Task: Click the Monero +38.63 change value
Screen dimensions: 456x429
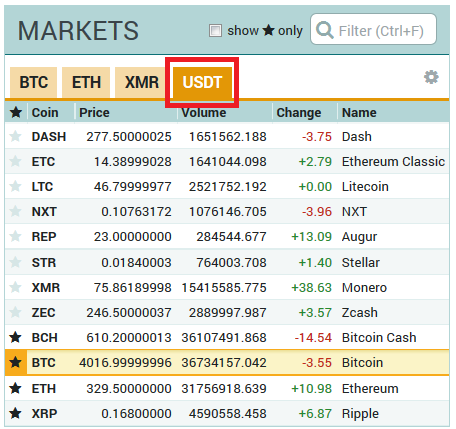Action: click(x=312, y=288)
